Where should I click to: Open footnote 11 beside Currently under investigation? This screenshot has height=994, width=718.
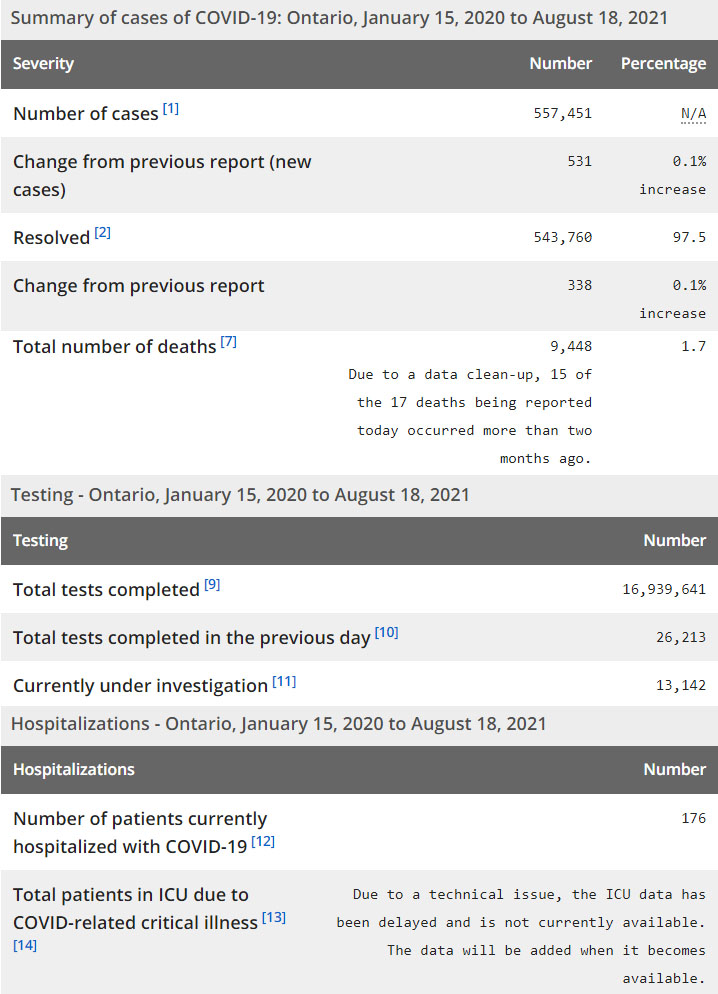284,681
